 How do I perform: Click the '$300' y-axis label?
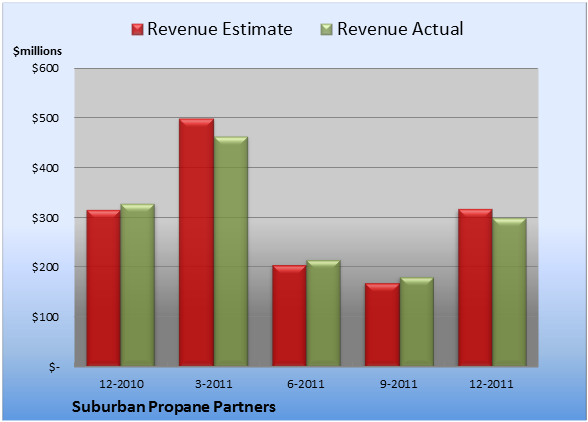click(x=45, y=218)
